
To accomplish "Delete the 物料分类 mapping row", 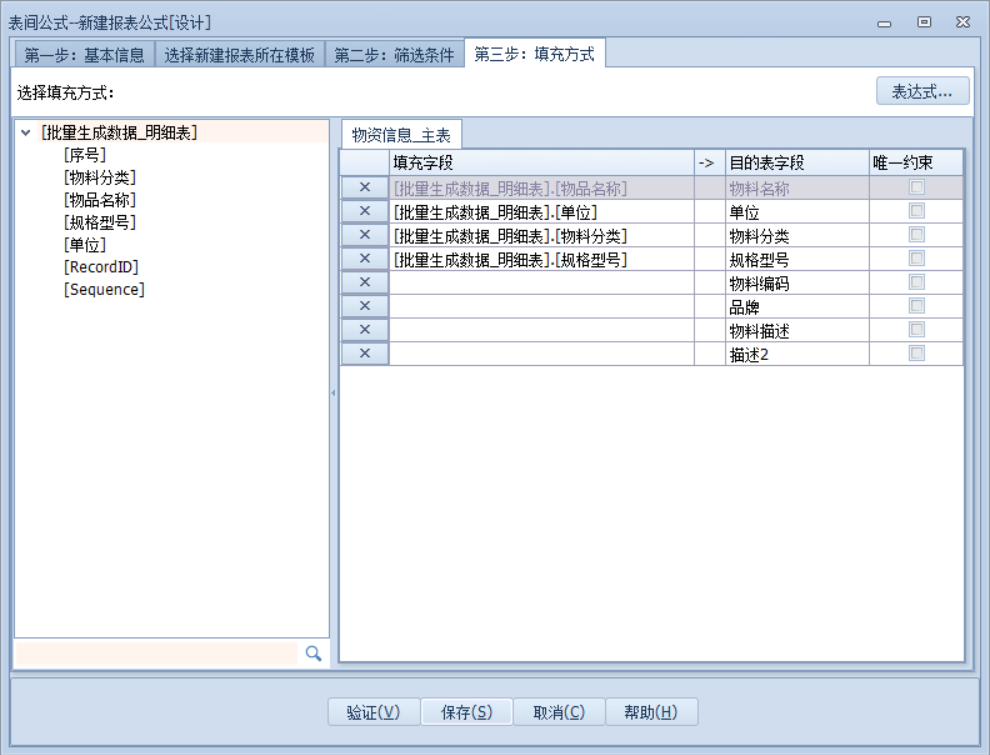I will [365, 235].
